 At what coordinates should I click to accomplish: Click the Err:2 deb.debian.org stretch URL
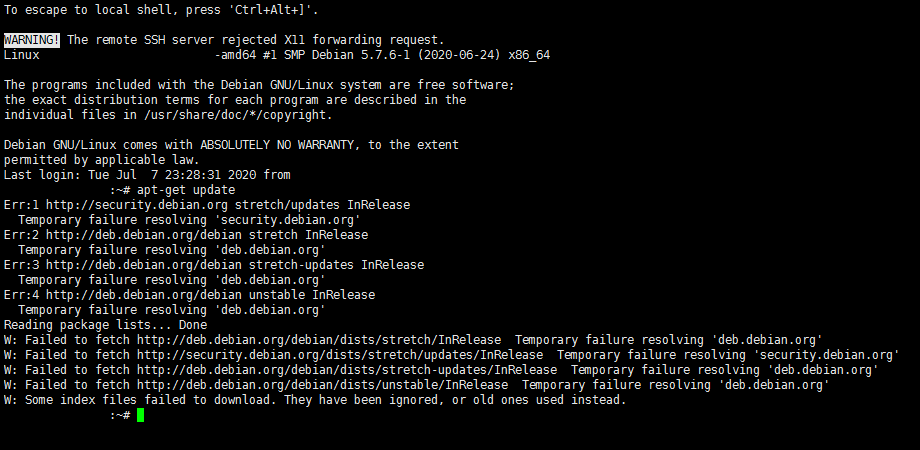[x=144, y=235]
